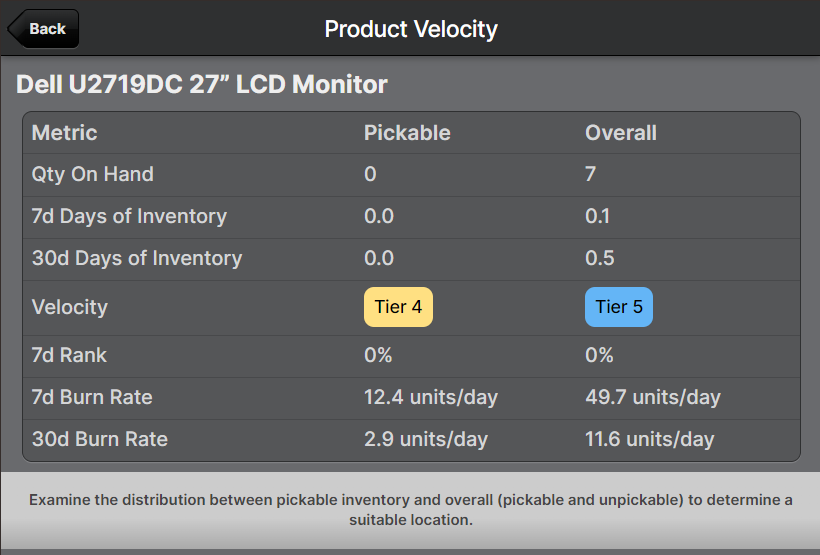
Task: Click the overall Qty On Hand value 7
Action: [591, 174]
